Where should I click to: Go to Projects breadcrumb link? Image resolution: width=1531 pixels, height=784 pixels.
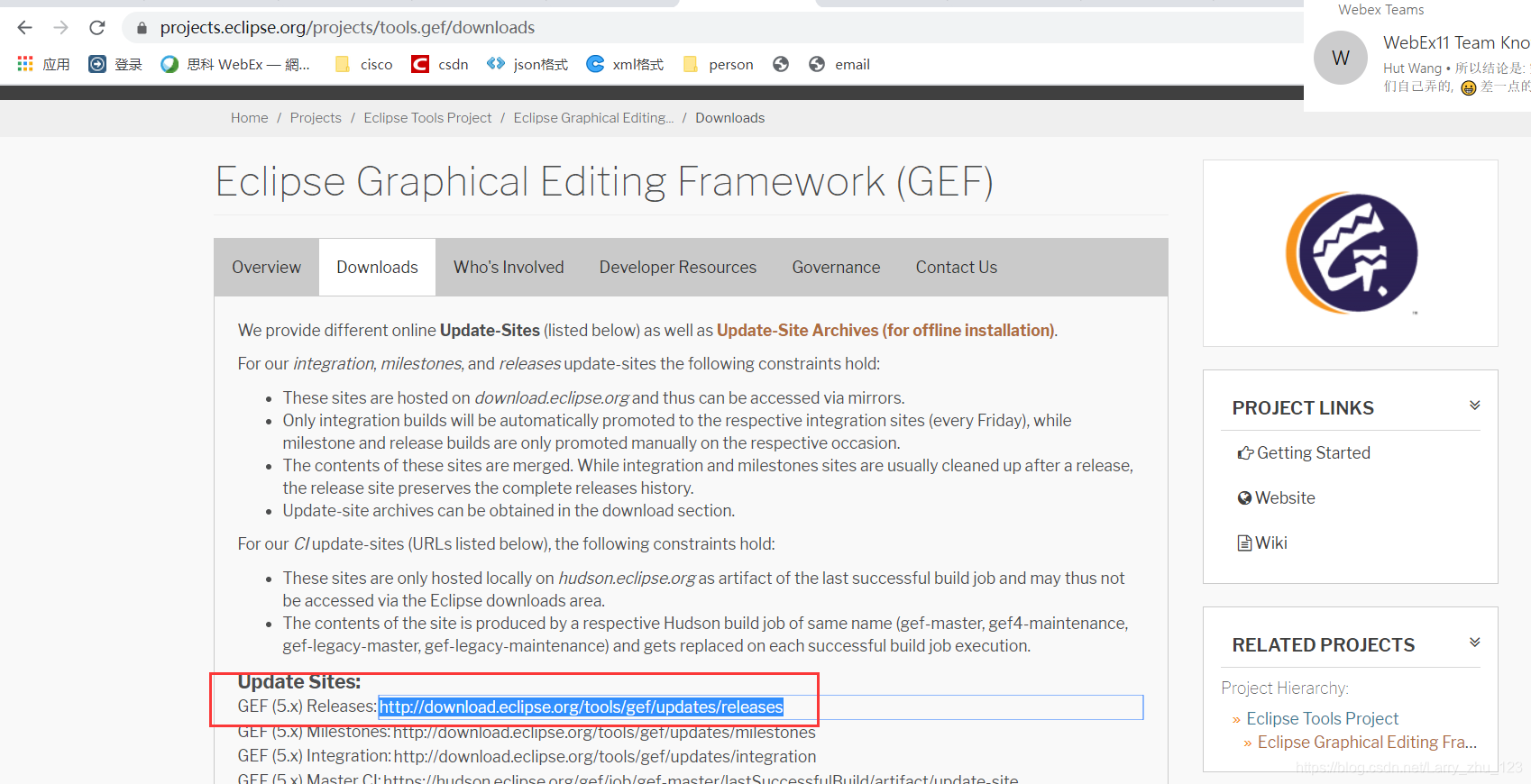[316, 118]
